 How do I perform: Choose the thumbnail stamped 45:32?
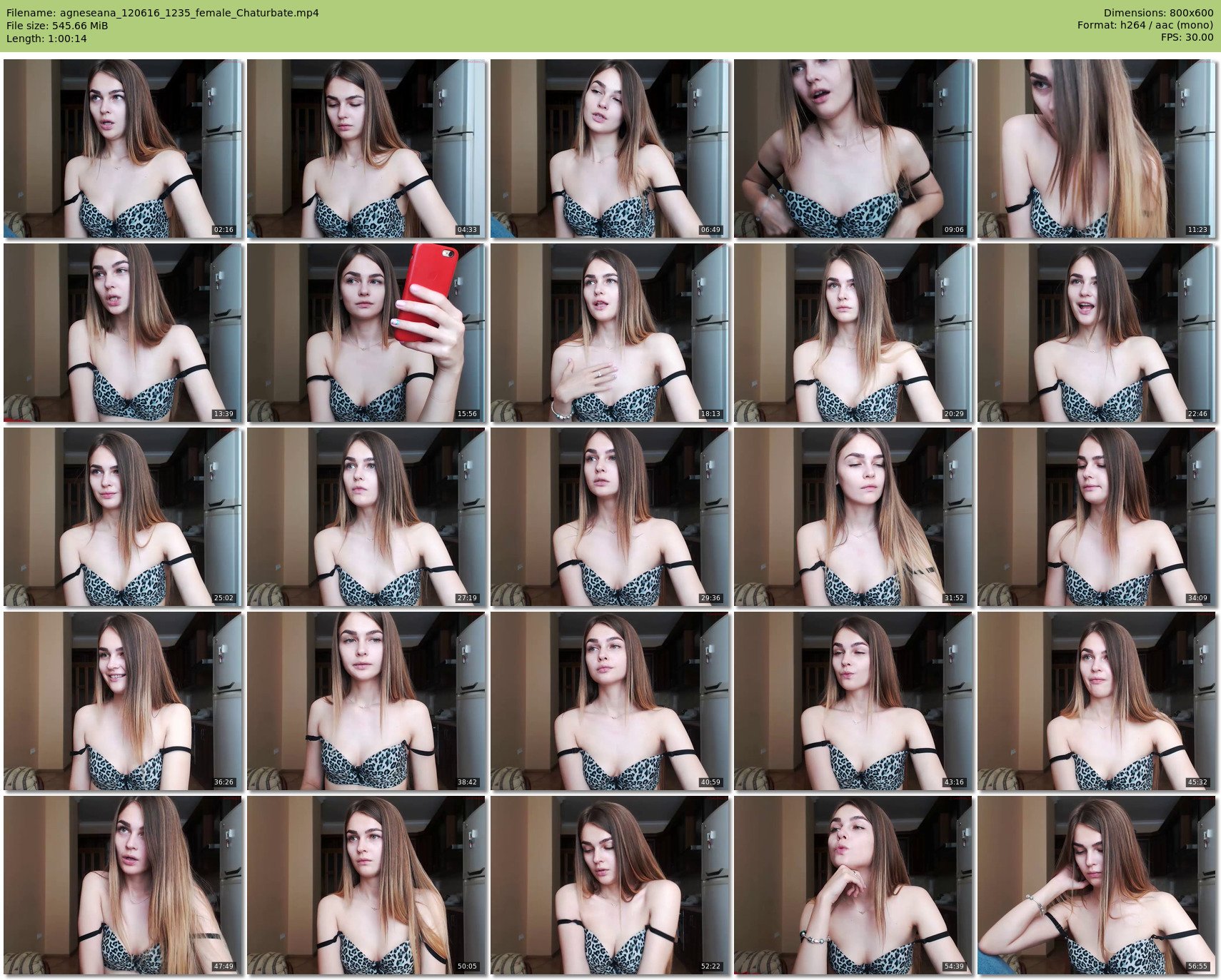pyautogui.click(x=1097, y=701)
